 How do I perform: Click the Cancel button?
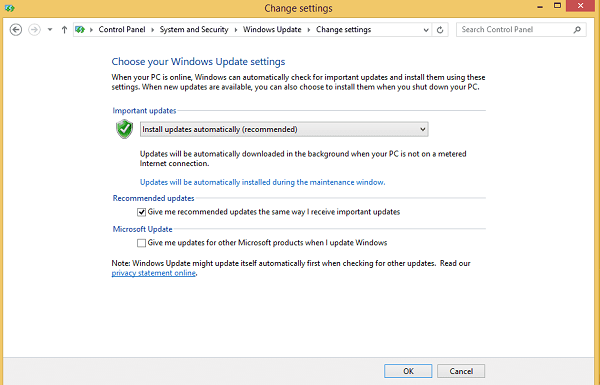[461, 371]
